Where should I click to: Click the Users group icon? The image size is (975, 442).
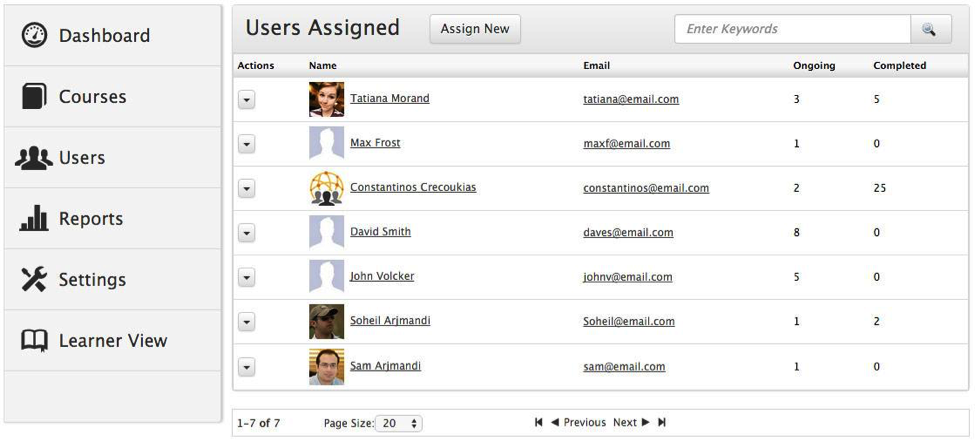[34, 158]
